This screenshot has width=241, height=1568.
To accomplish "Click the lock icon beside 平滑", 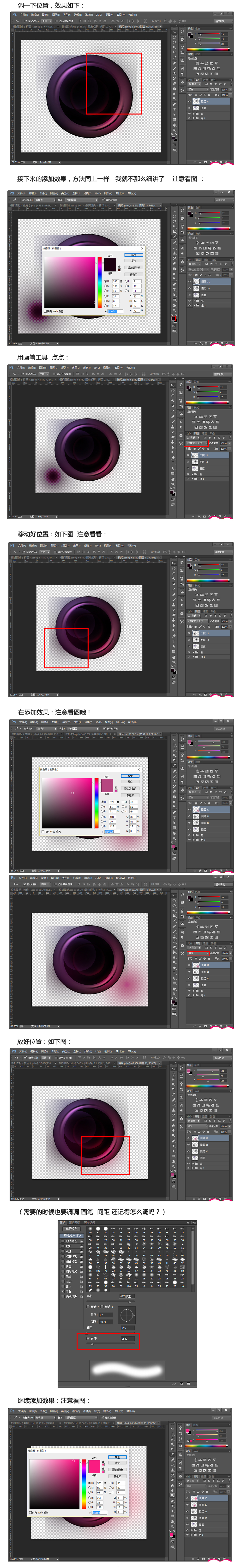I will (82, 1291).
